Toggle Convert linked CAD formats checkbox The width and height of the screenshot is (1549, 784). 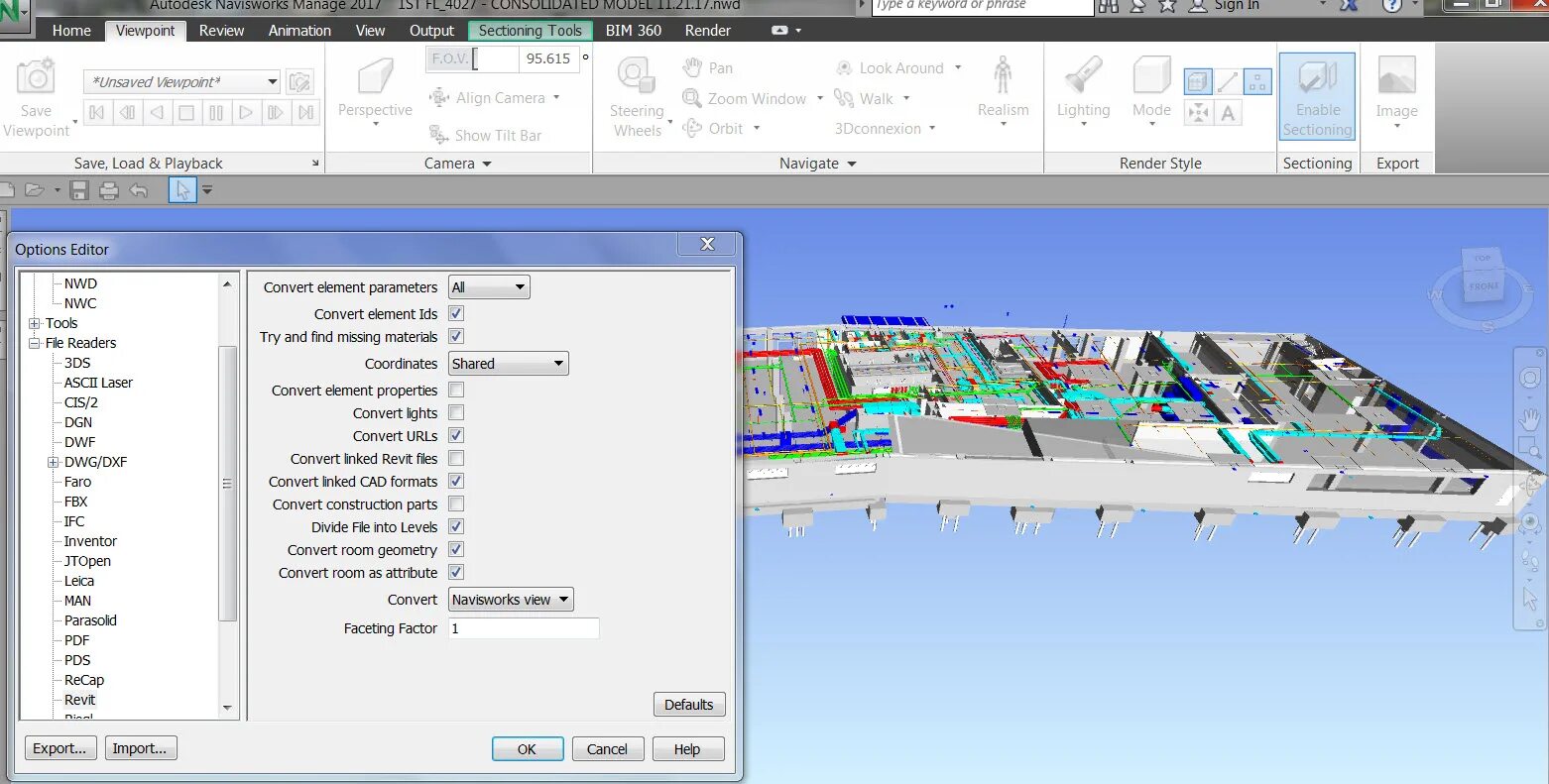456,481
